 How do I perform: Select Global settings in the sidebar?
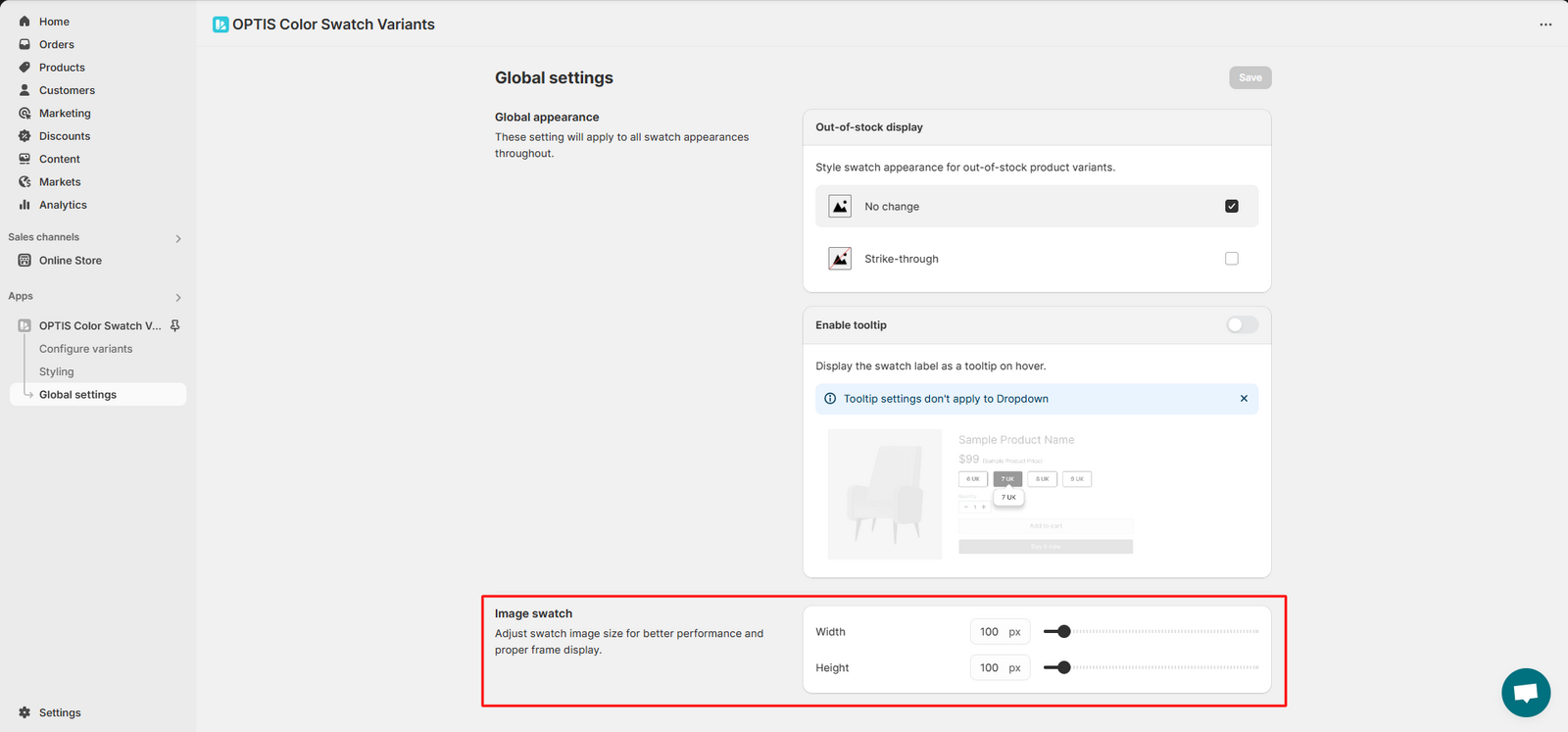pos(98,394)
